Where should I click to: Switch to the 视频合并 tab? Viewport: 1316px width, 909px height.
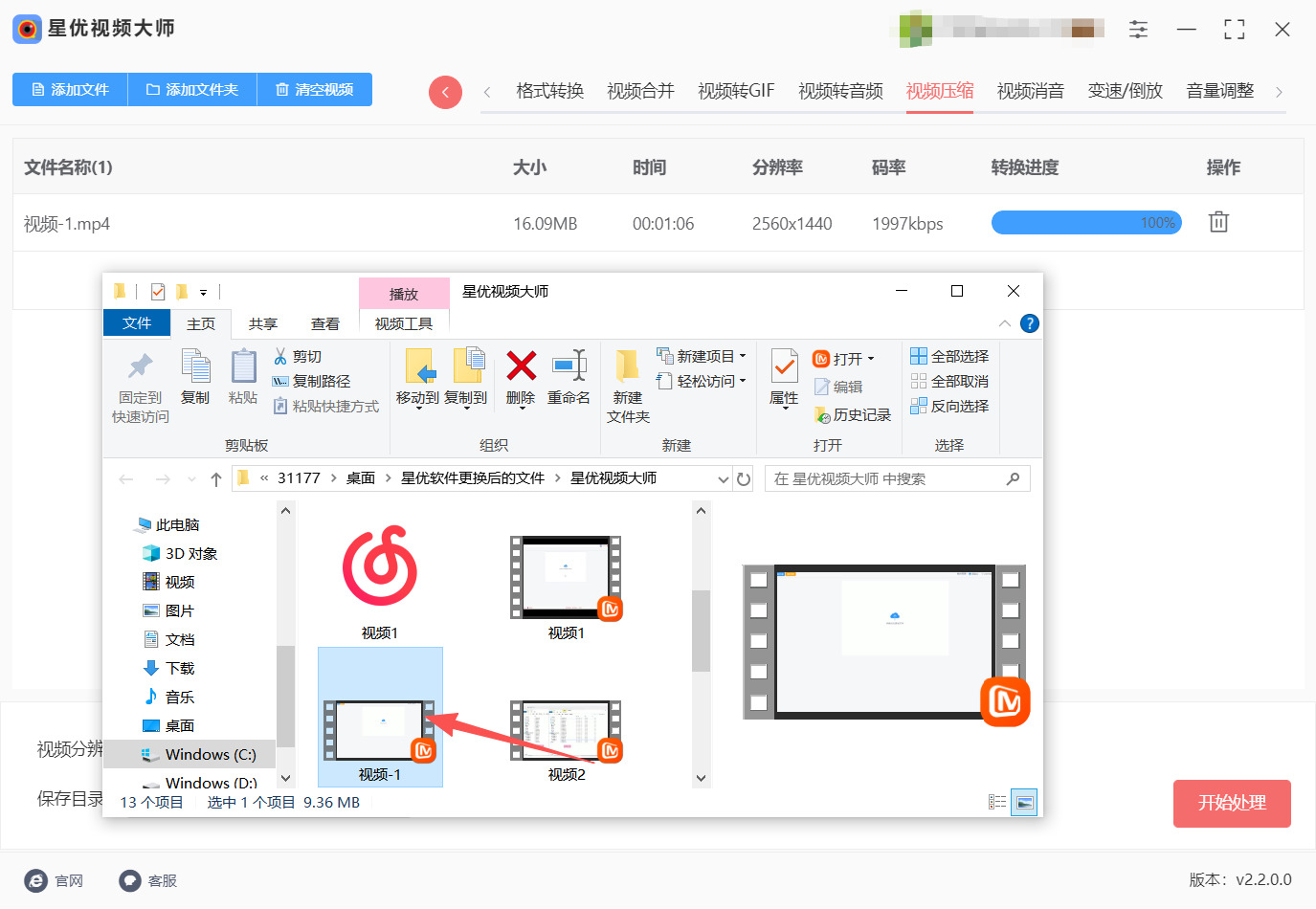click(x=641, y=91)
